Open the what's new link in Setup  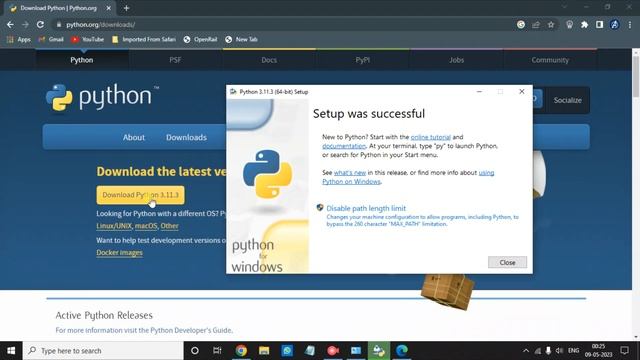(350, 173)
